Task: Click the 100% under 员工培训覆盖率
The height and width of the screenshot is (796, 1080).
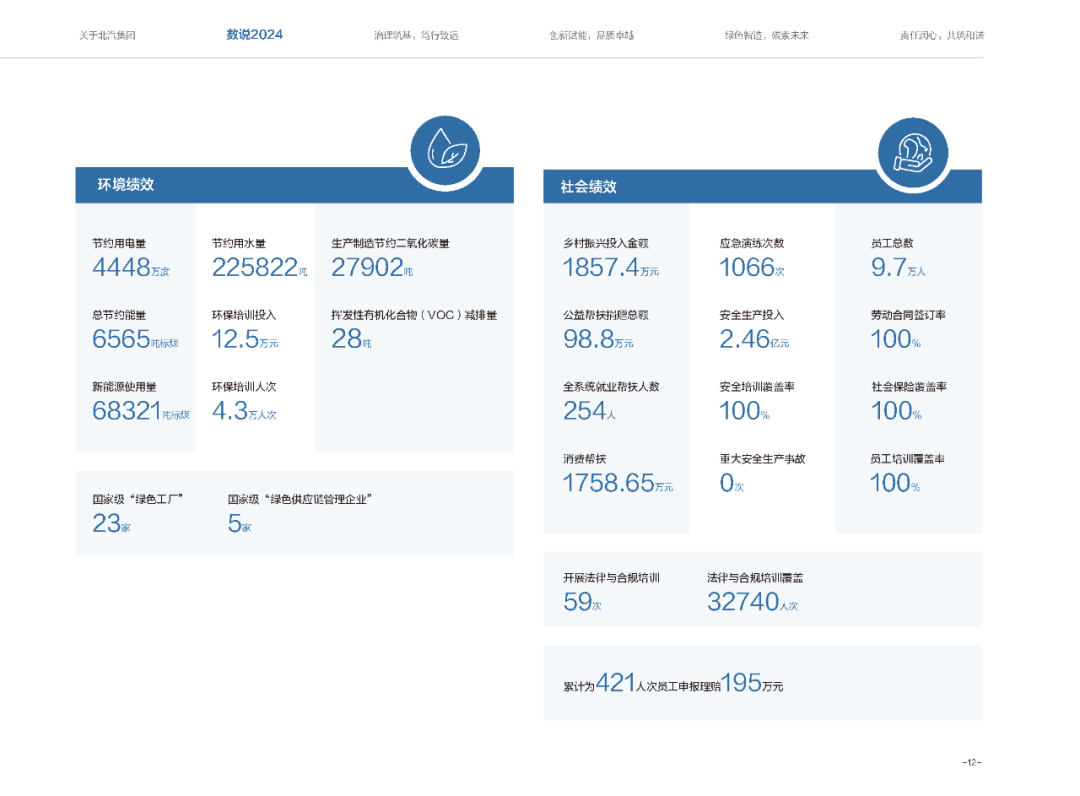Action: pos(895,483)
